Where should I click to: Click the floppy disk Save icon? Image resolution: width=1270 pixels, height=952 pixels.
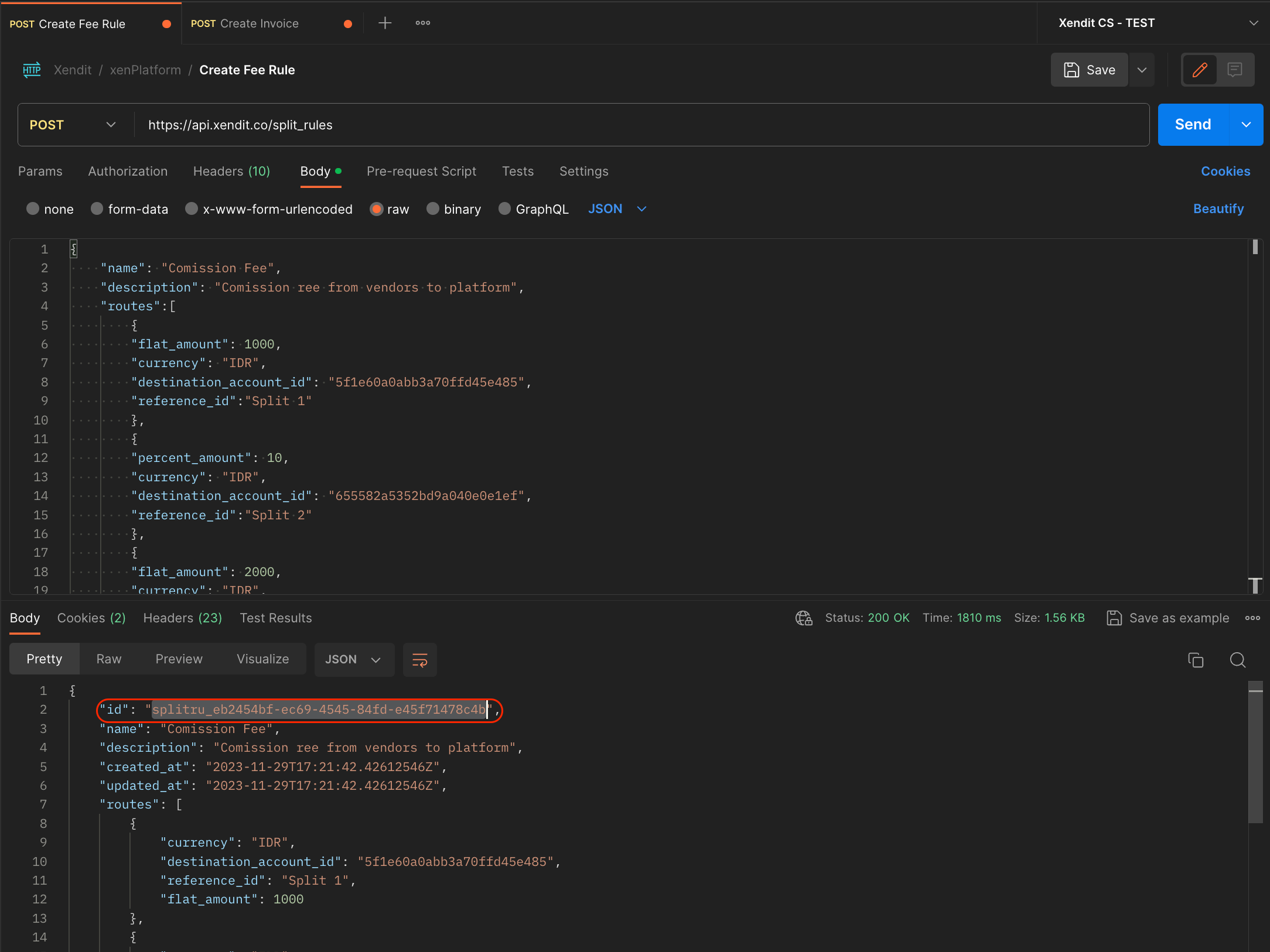[x=1071, y=70]
